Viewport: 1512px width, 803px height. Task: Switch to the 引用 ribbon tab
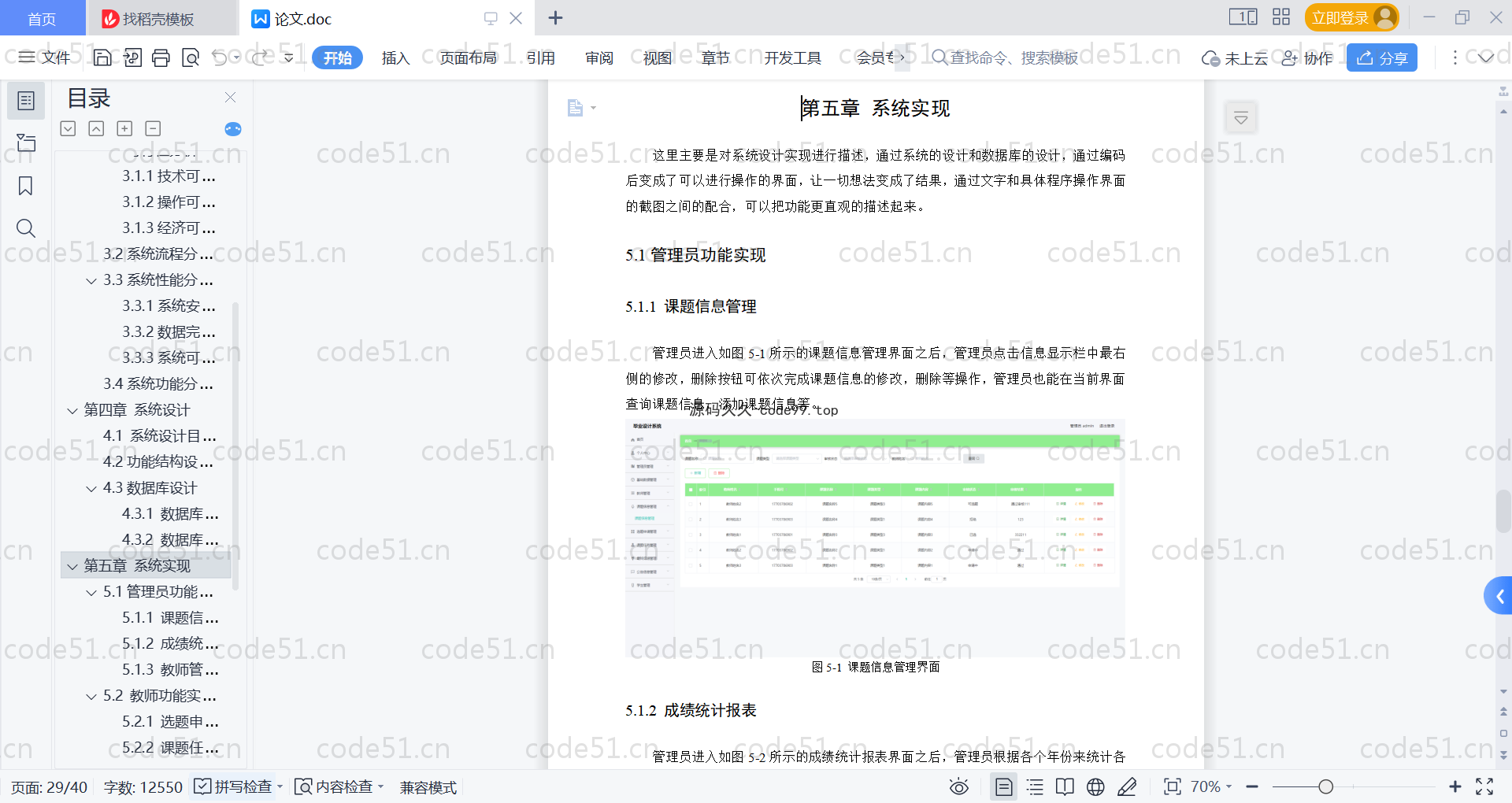pos(541,57)
